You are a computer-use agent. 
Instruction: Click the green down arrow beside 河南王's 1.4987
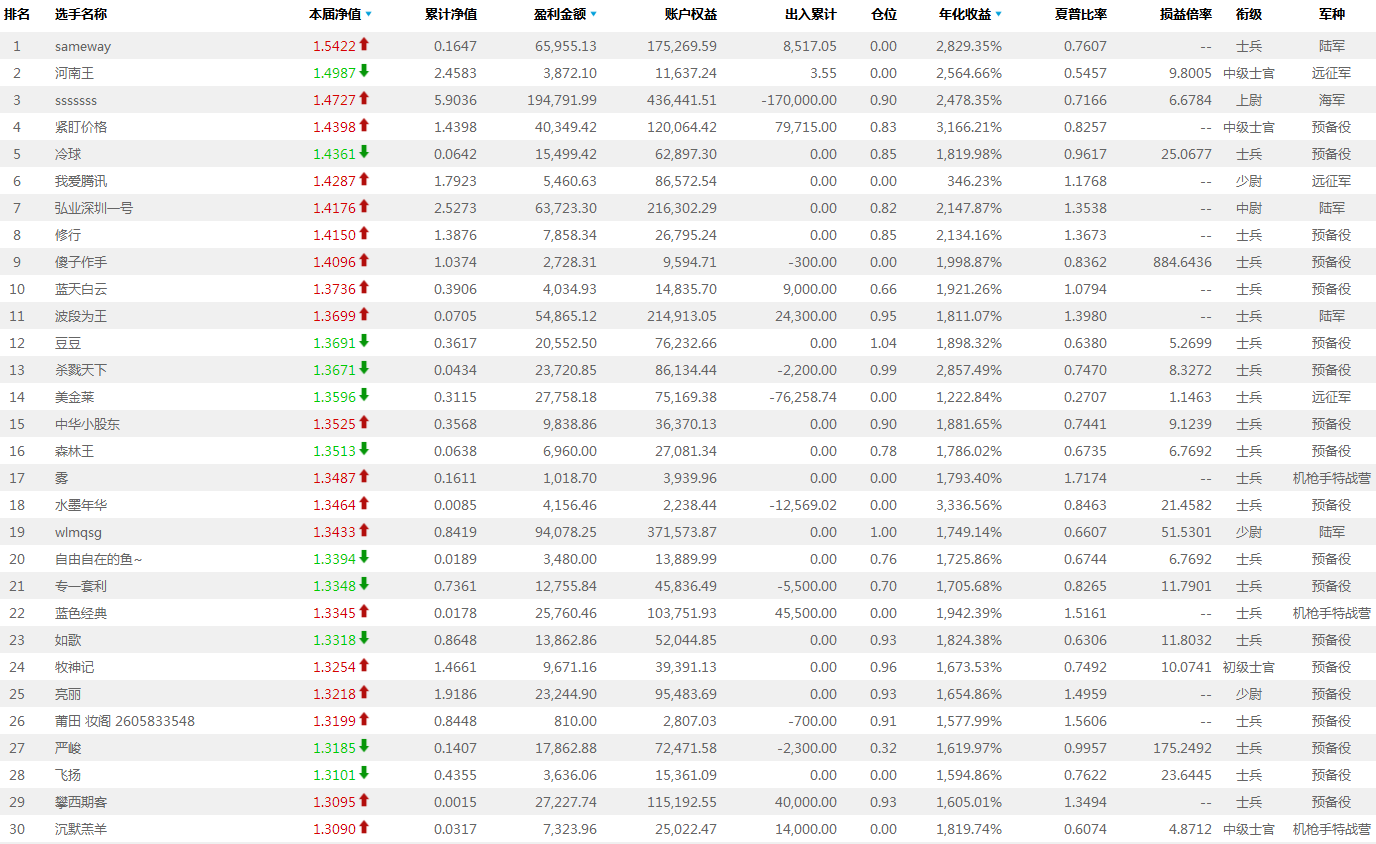[x=364, y=71]
